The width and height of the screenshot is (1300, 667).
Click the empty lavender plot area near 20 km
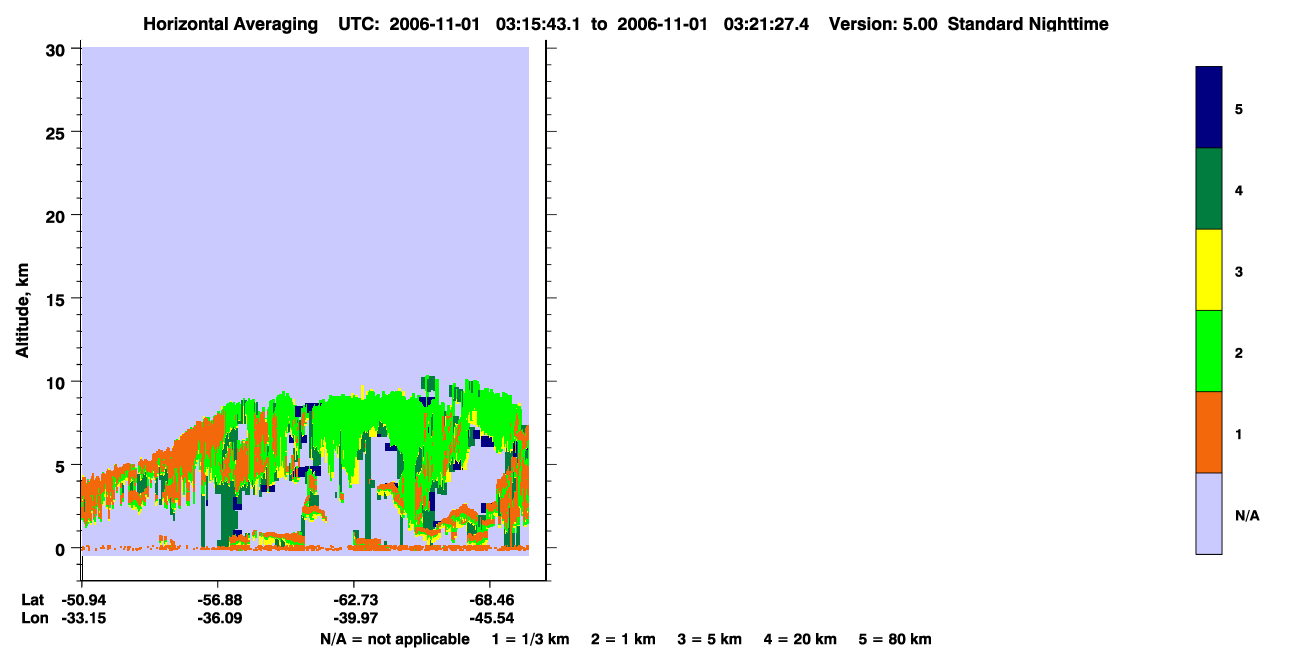click(x=305, y=216)
